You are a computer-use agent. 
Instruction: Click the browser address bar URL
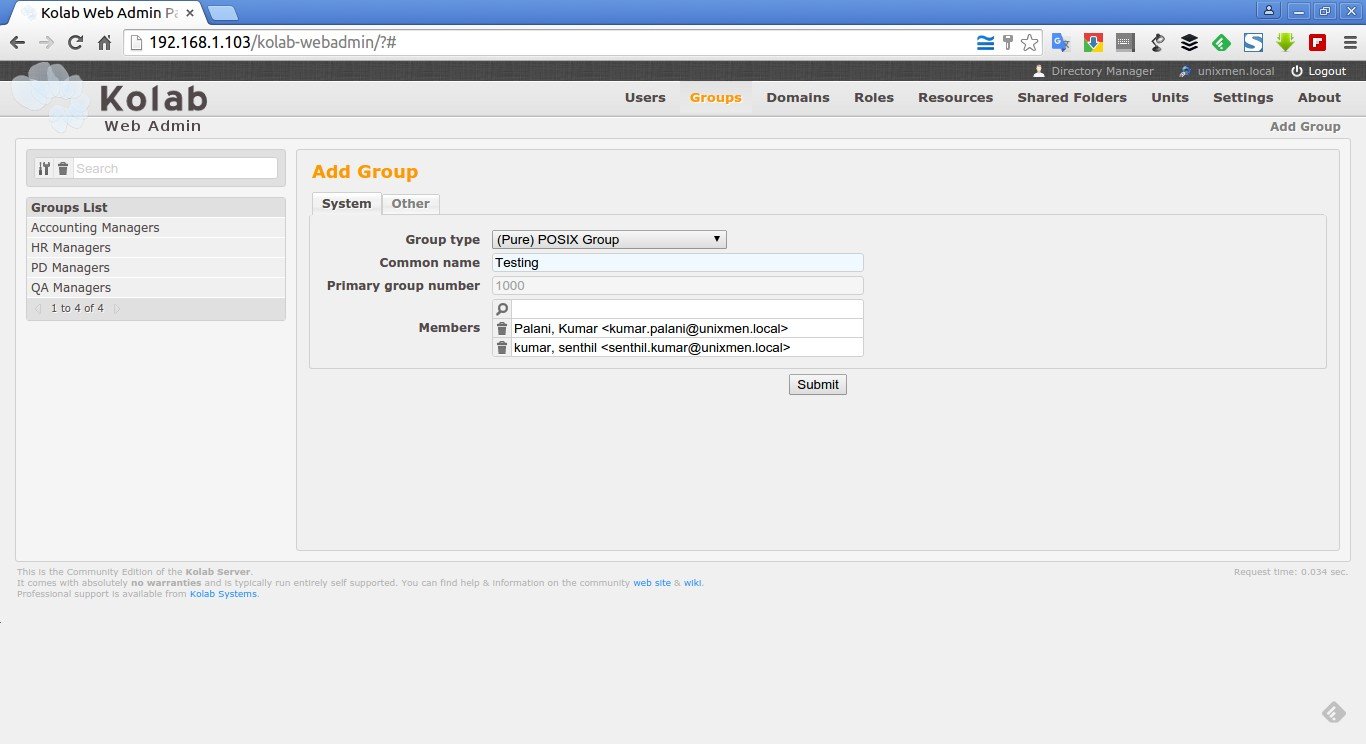275,43
